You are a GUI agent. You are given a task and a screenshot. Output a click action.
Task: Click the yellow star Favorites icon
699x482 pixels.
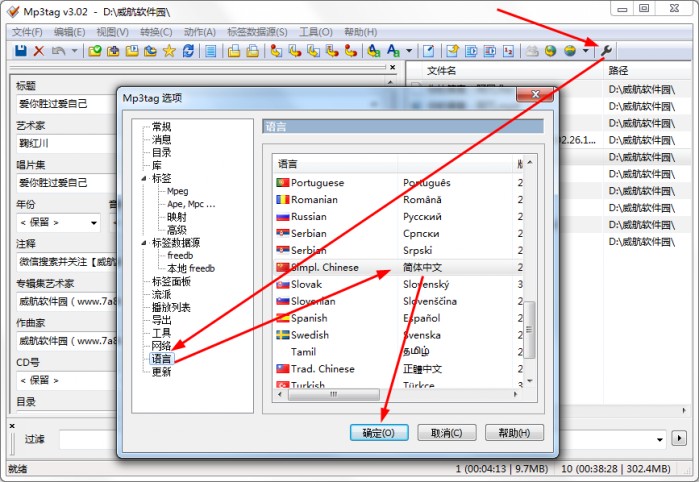click(x=169, y=51)
